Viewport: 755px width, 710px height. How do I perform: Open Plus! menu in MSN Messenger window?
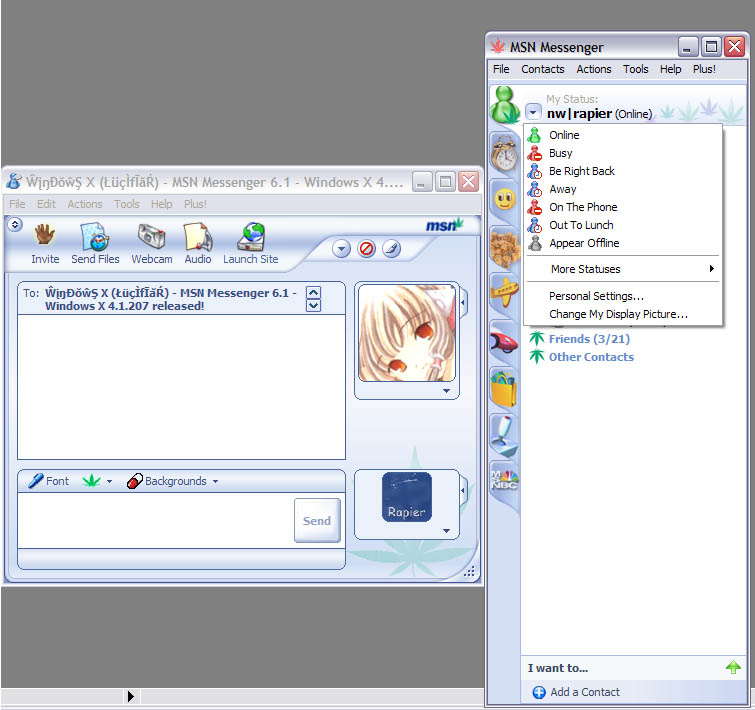click(x=704, y=69)
